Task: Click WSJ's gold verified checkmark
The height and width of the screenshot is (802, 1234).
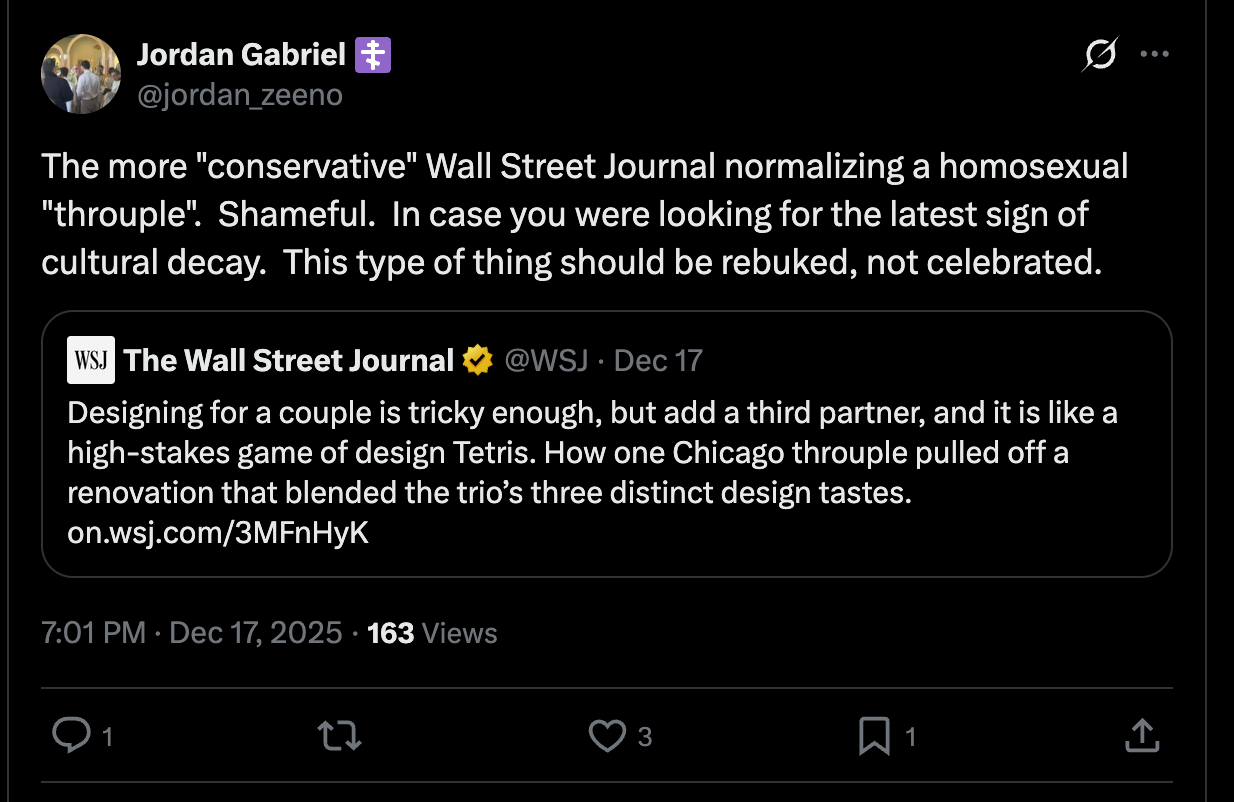Action: click(477, 359)
